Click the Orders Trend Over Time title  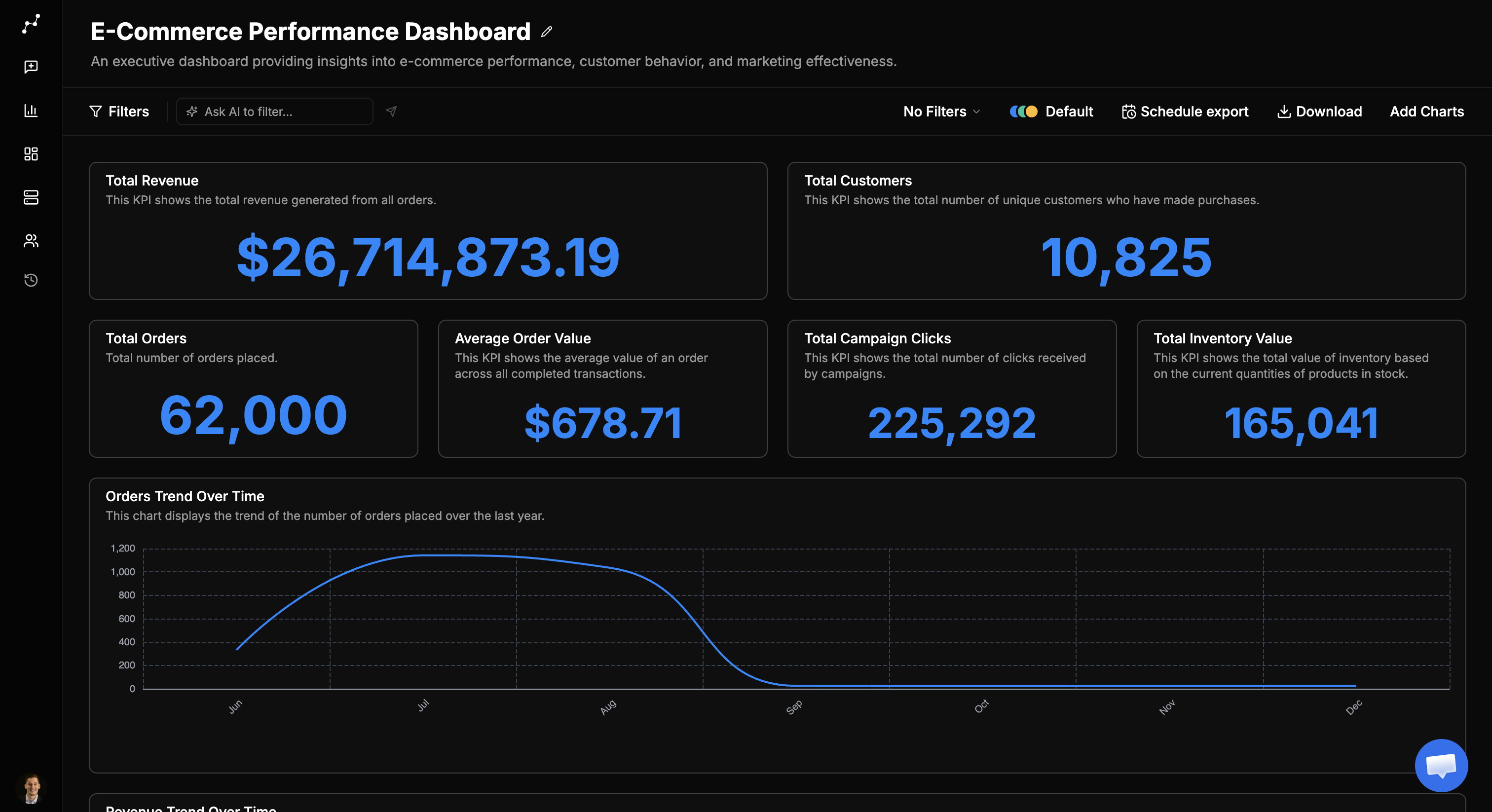[185, 496]
